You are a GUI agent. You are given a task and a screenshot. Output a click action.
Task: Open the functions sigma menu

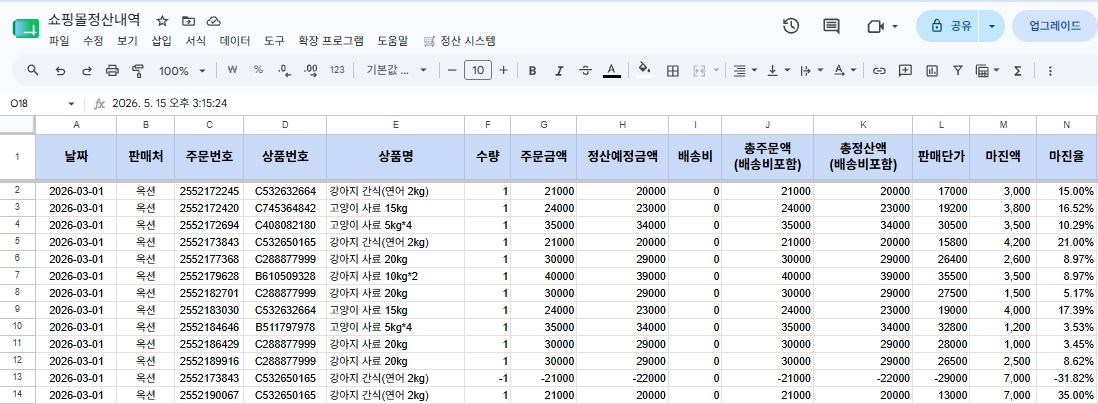click(1018, 70)
